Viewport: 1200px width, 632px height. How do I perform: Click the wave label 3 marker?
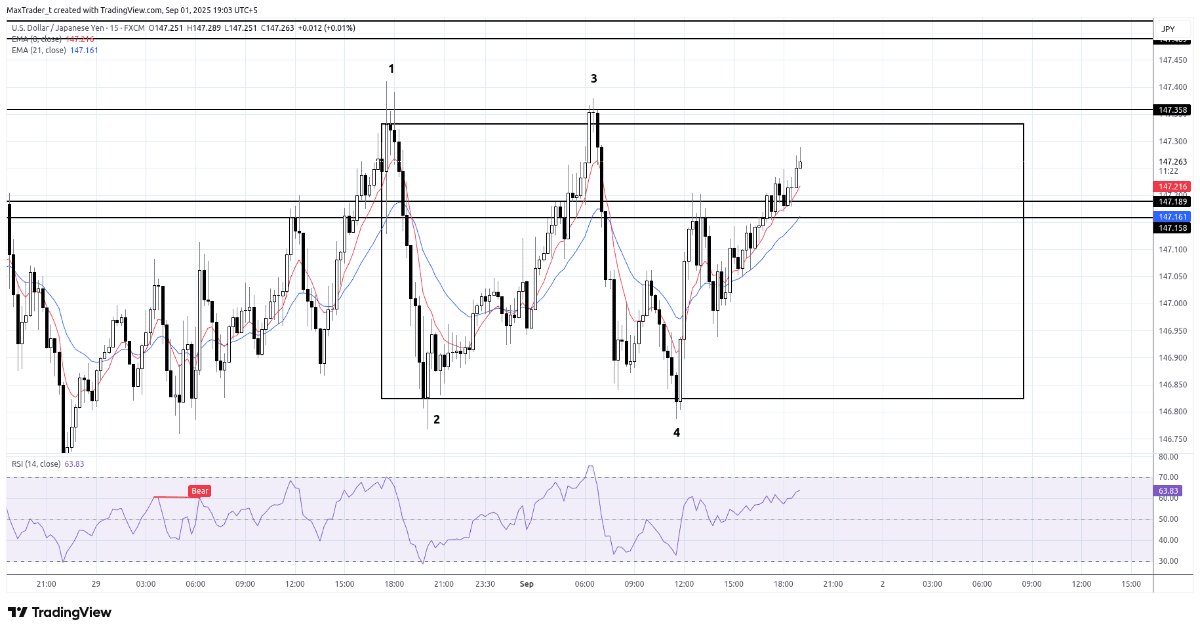(x=594, y=78)
